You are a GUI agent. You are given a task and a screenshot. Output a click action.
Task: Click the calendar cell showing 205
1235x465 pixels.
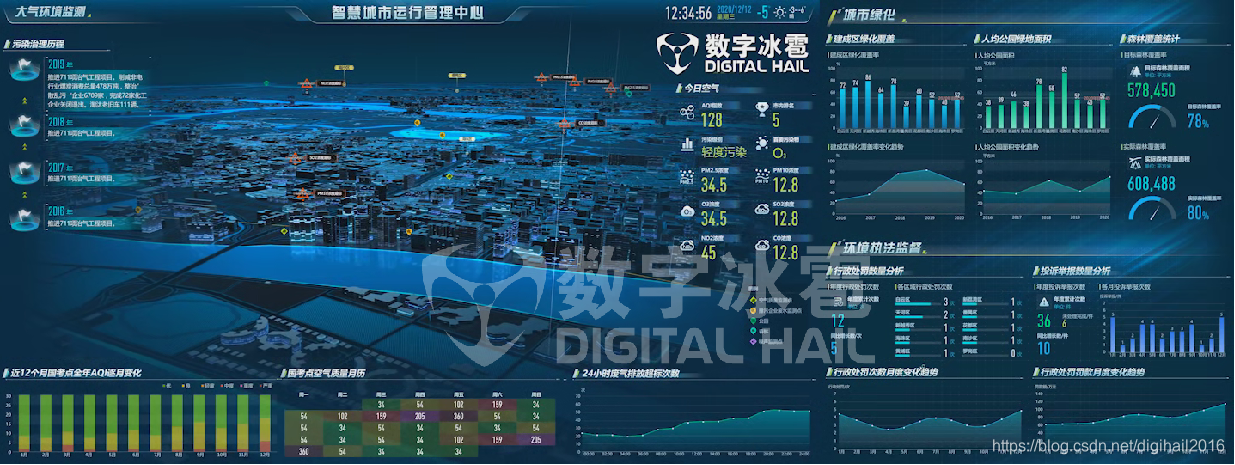[420, 415]
